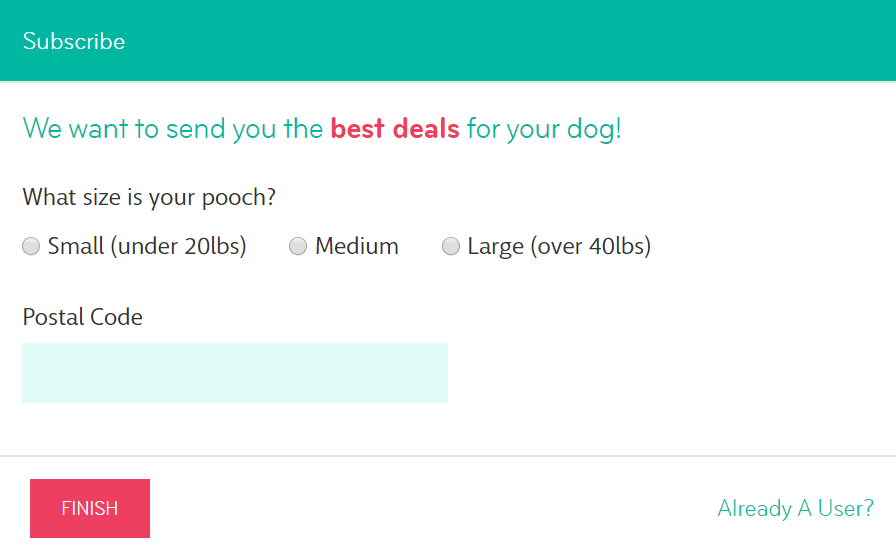Click the "Small (under 20lbs)" label text
This screenshot has width=896, height=560.
[x=147, y=246]
